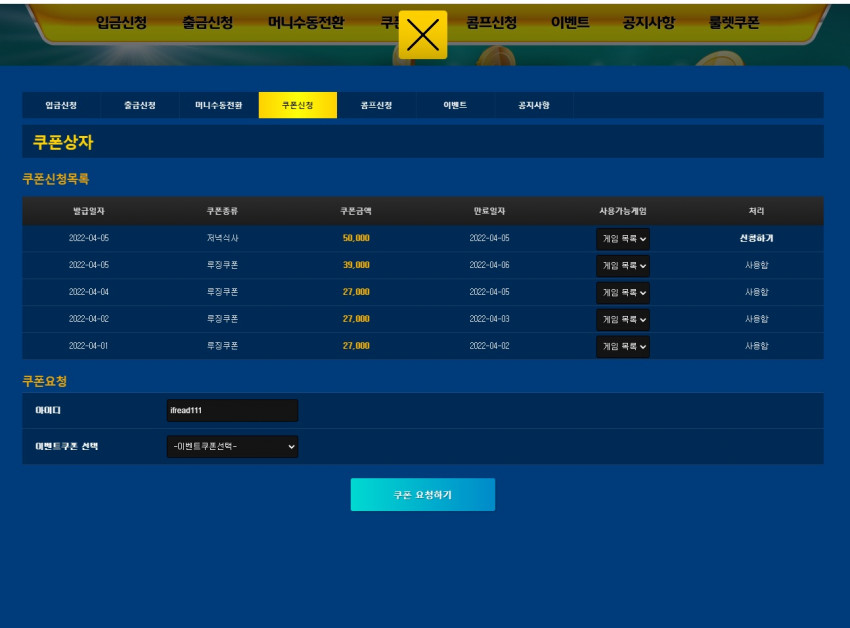Click the 쿠폰금액 column header
Image resolution: width=850 pixels, height=628 pixels.
pyautogui.click(x=356, y=211)
